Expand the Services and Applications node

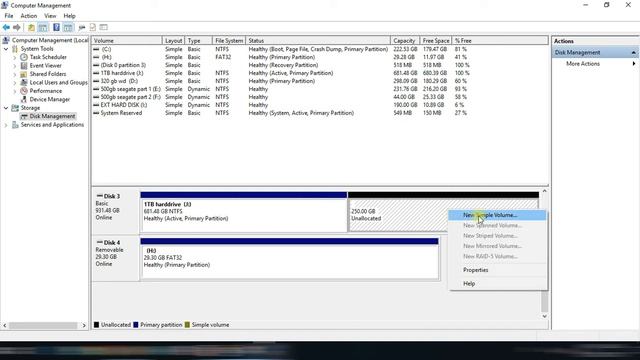point(6,125)
